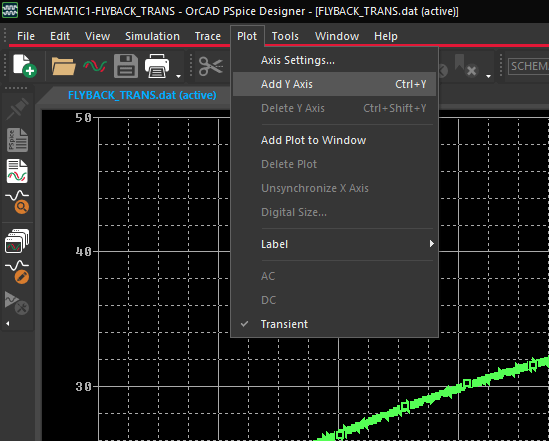Viewport: 549px width, 441px height.
Task: Click the SCHEM... combo box in toolbar
Action: click(528, 66)
